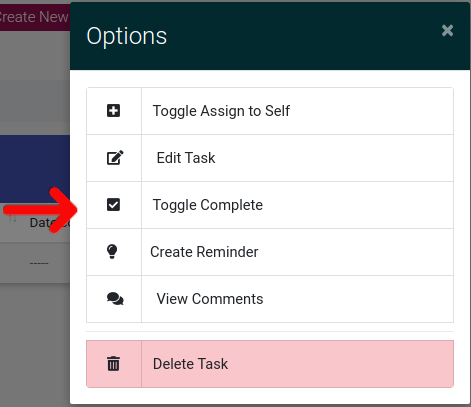The width and height of the screenshot is (471, 407).
Task: Click the plus-square icon for Assign to Self
Action: tap(113, 111)
